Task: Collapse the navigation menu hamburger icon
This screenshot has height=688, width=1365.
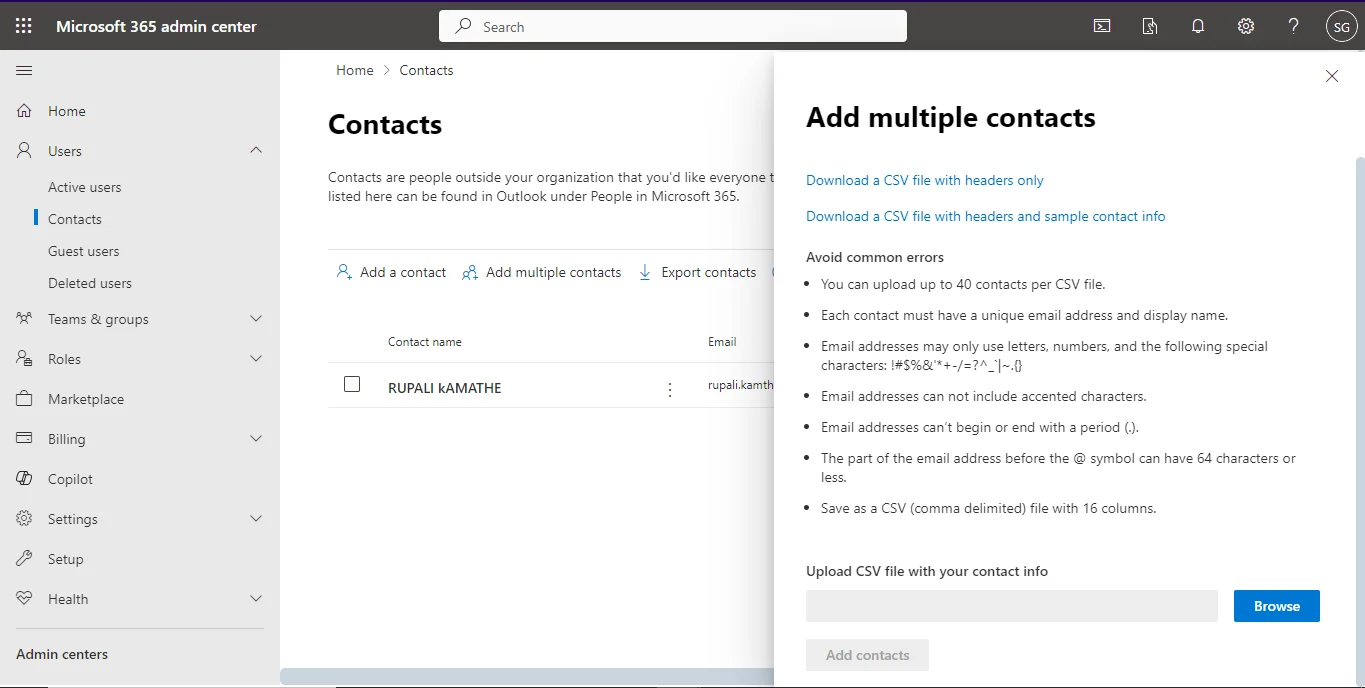Action: (24, 70)
